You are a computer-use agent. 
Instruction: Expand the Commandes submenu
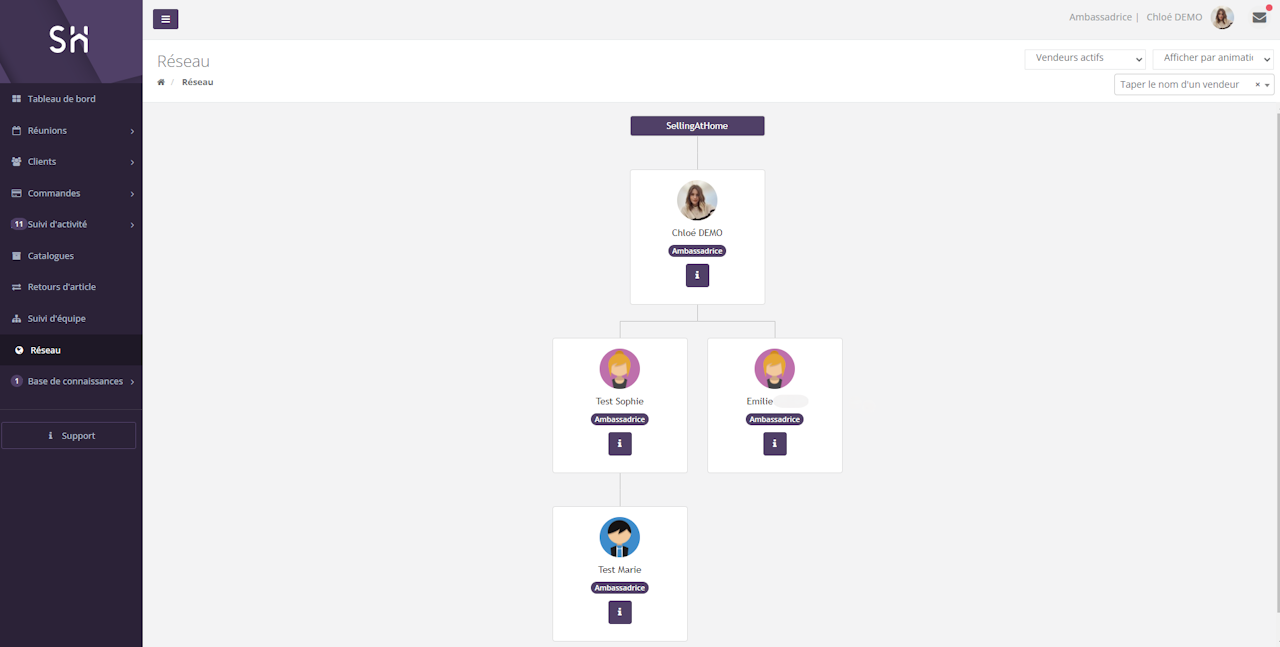[71, 193]
